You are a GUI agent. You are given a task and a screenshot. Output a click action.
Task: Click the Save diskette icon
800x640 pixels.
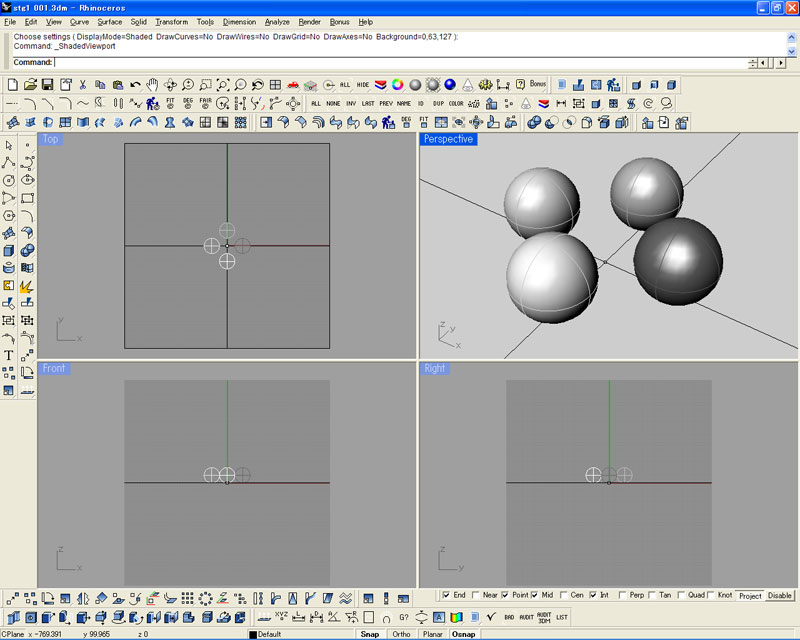(47, 85)
